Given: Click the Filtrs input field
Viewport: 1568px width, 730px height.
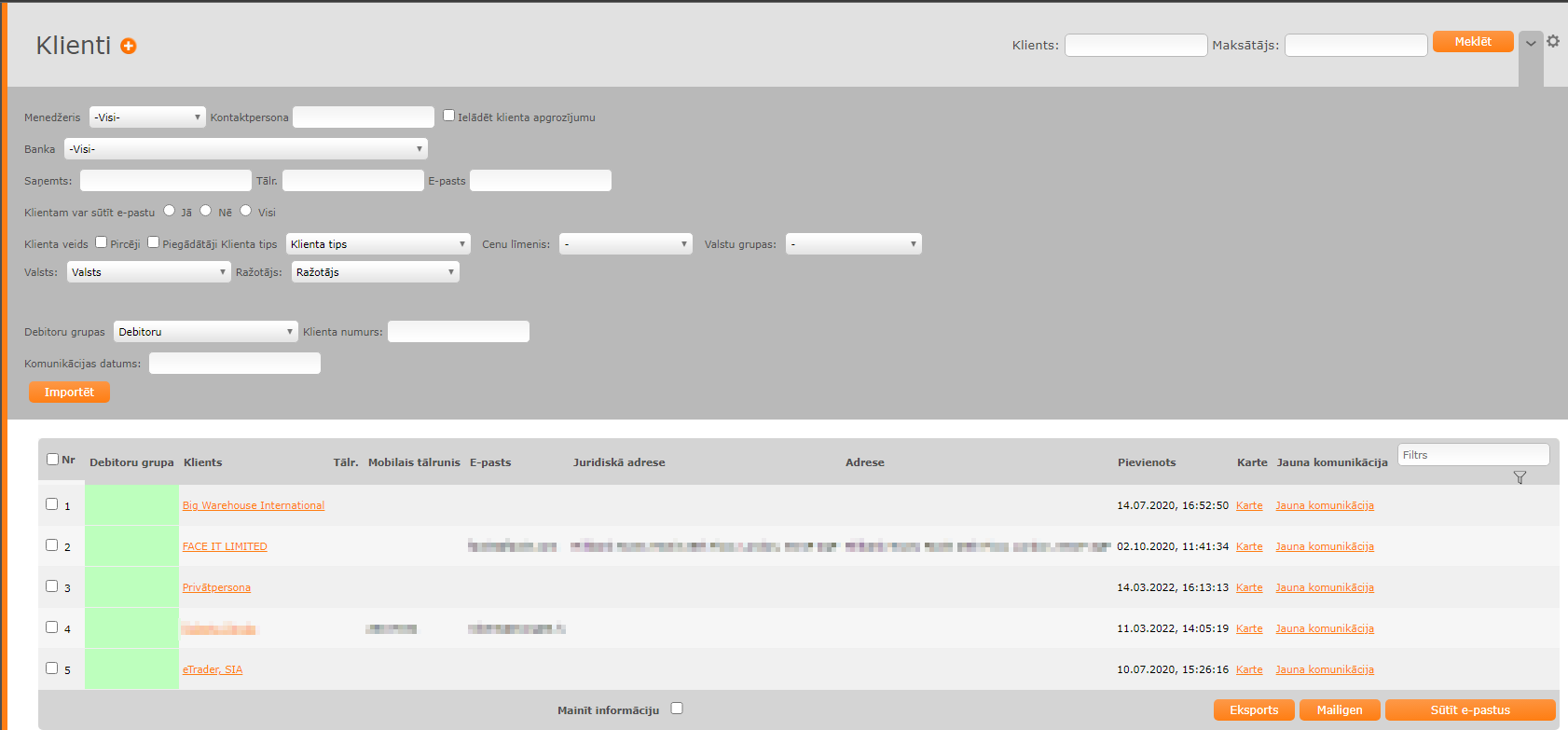Looking at the screenshot, I should pos(1473,455).
